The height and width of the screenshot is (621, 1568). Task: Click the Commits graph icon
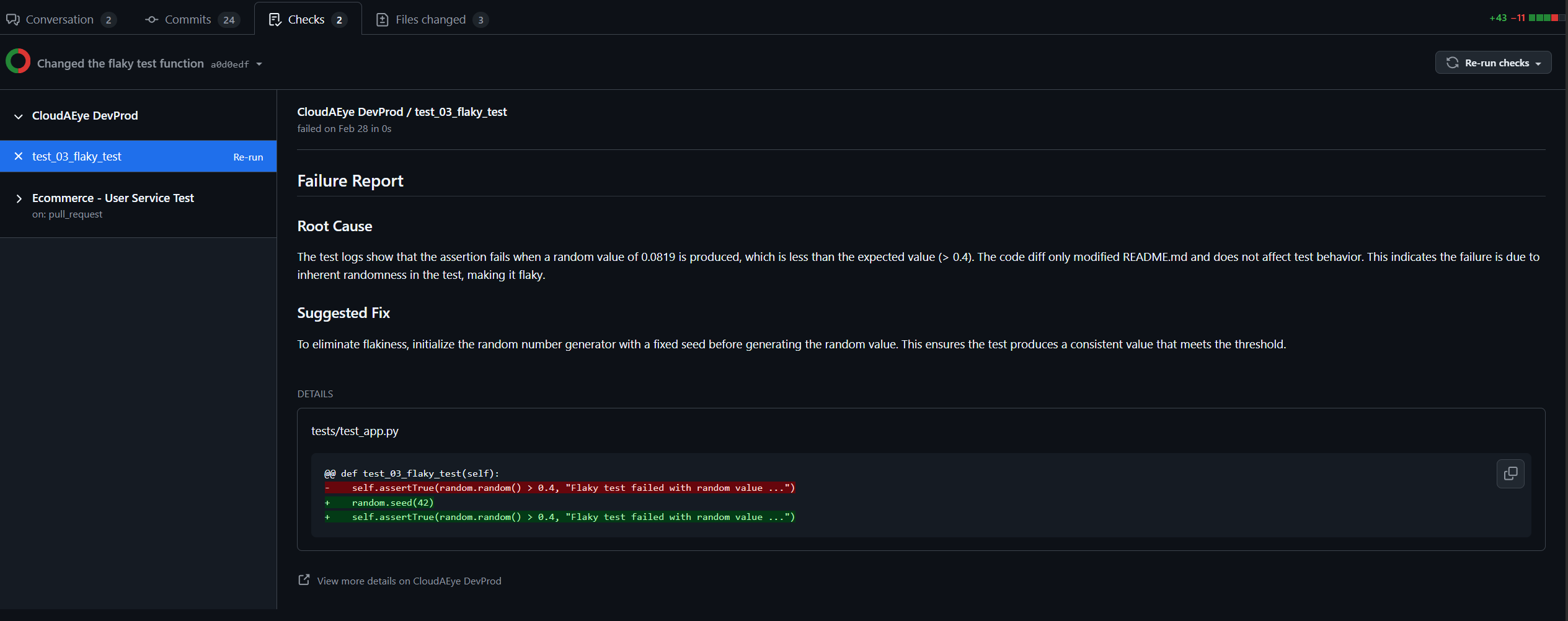pyautogui.click(x=151, y=20)
